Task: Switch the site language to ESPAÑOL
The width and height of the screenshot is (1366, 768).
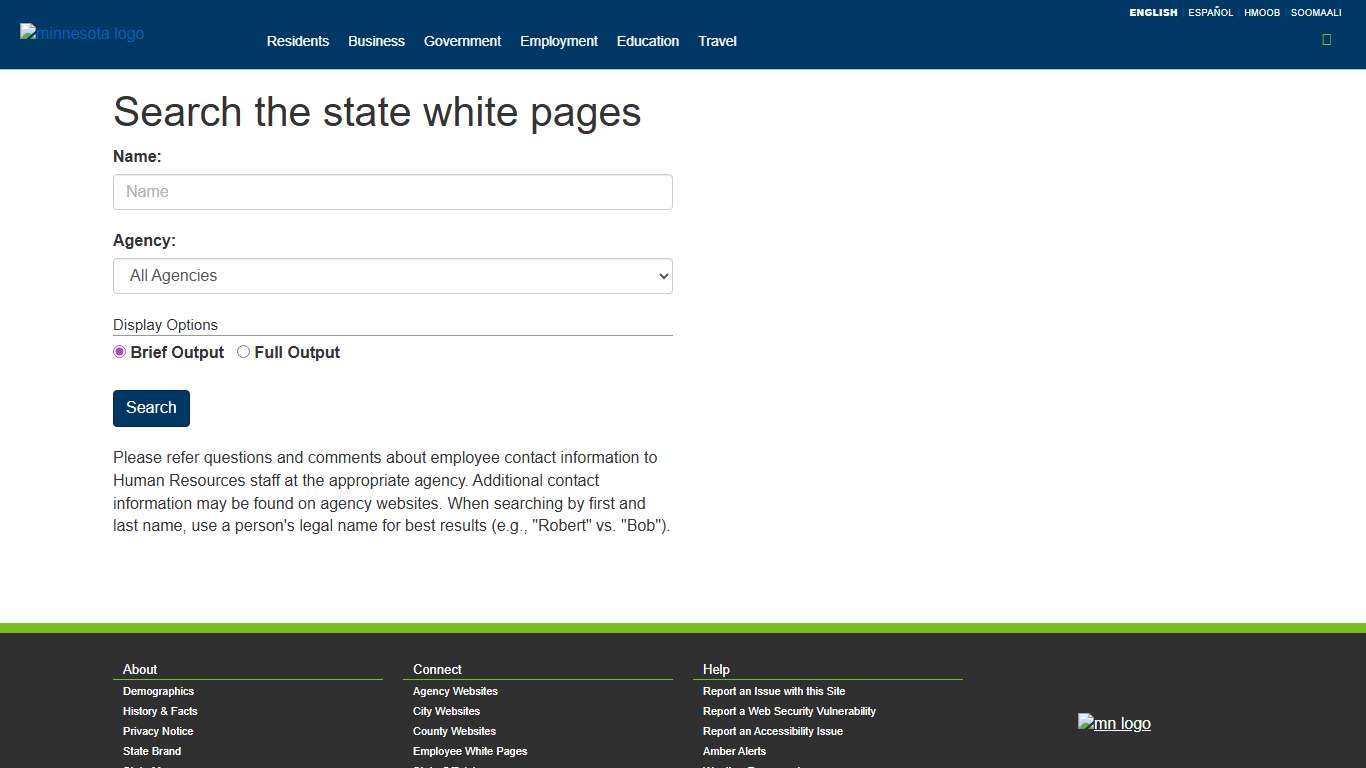Action: [x=1210, y=12]
